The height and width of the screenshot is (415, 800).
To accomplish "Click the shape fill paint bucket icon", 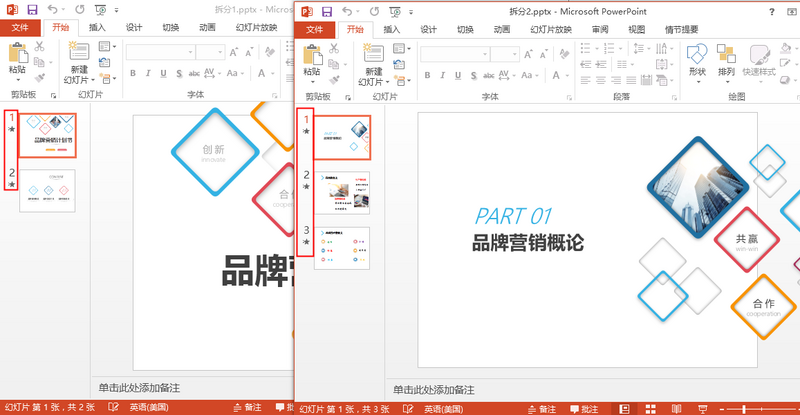I will 786,48.
